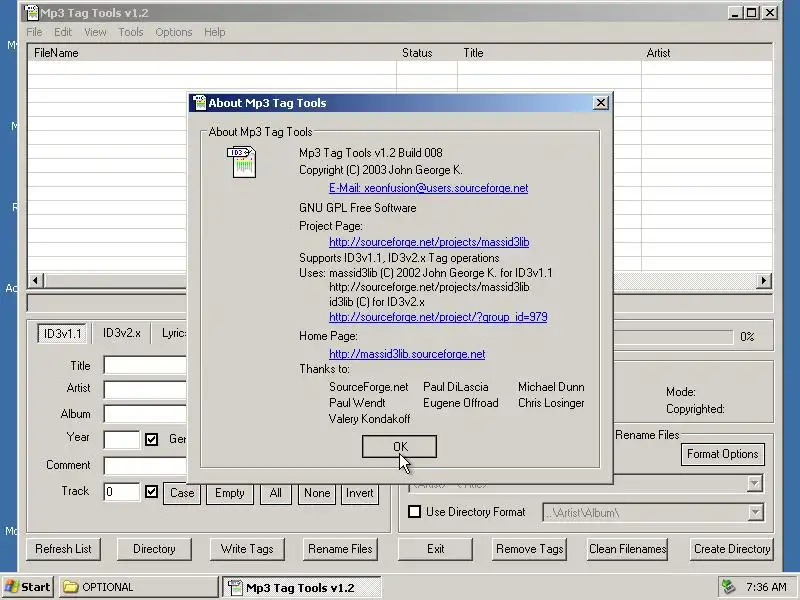Click the Comment input field
800x600 pixels.
[x=145, y=466]
